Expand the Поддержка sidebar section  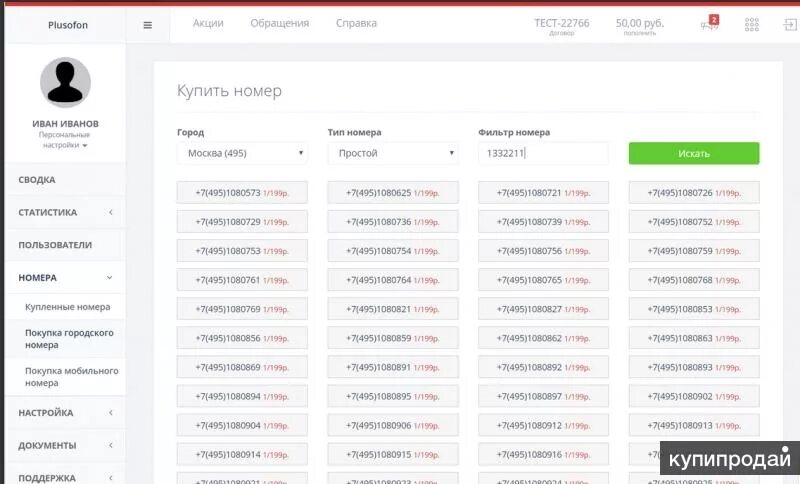pos(65,476)
